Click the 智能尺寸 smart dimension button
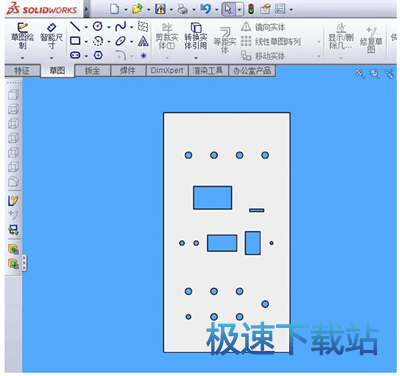 pyautogui.click(x=51, y=36)
